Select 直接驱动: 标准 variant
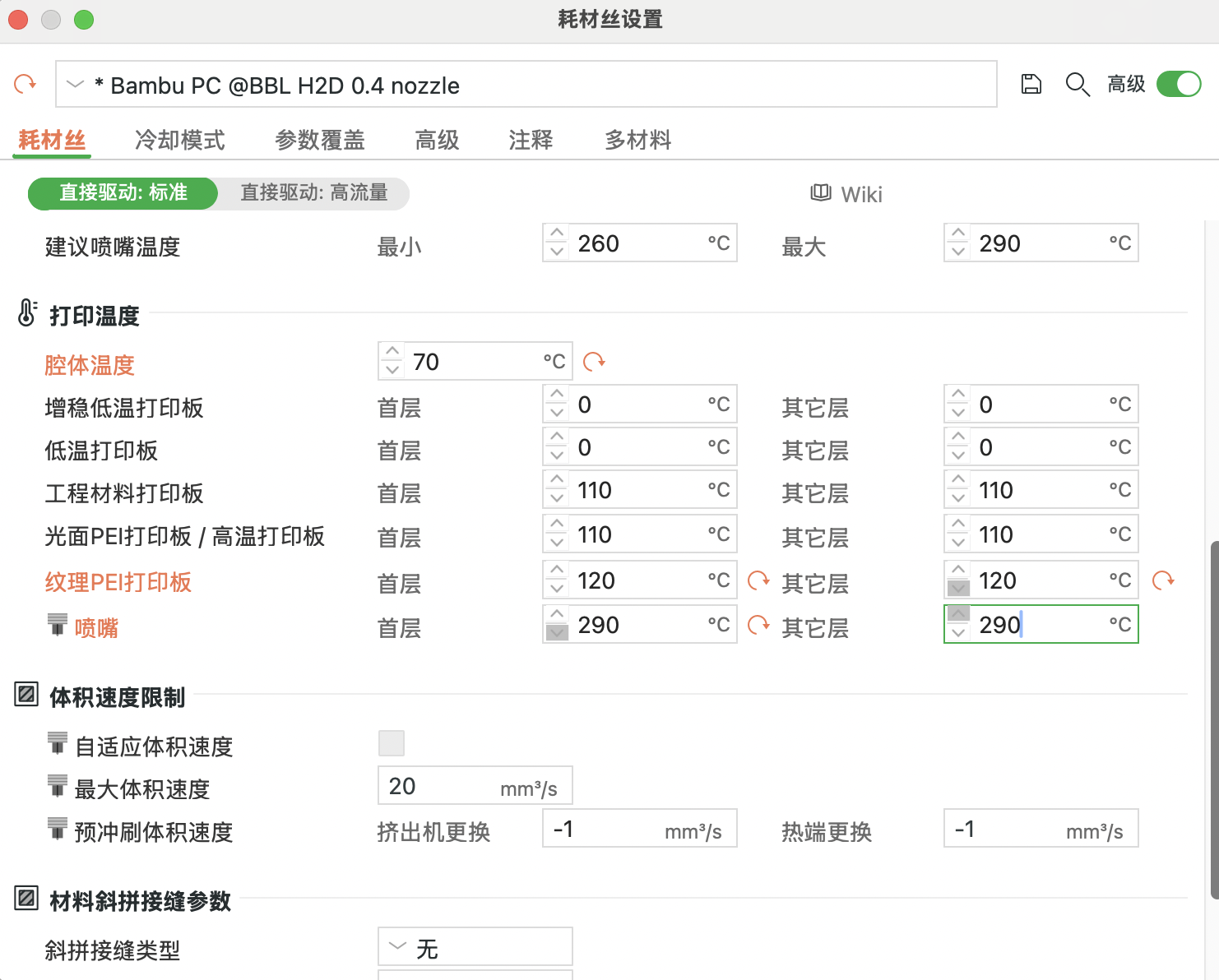The height and width of the screenshot is (980, 1219). coord(123,193)
